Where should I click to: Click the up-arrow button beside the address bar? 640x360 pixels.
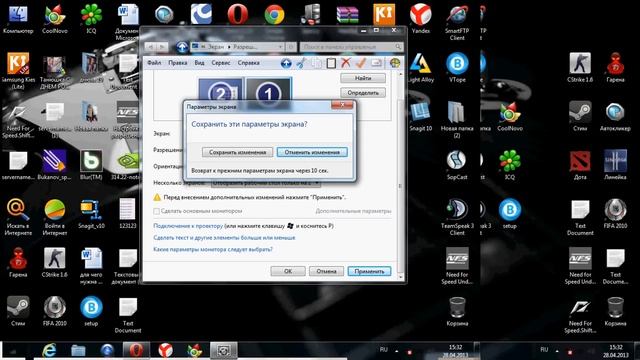[182, 47]
